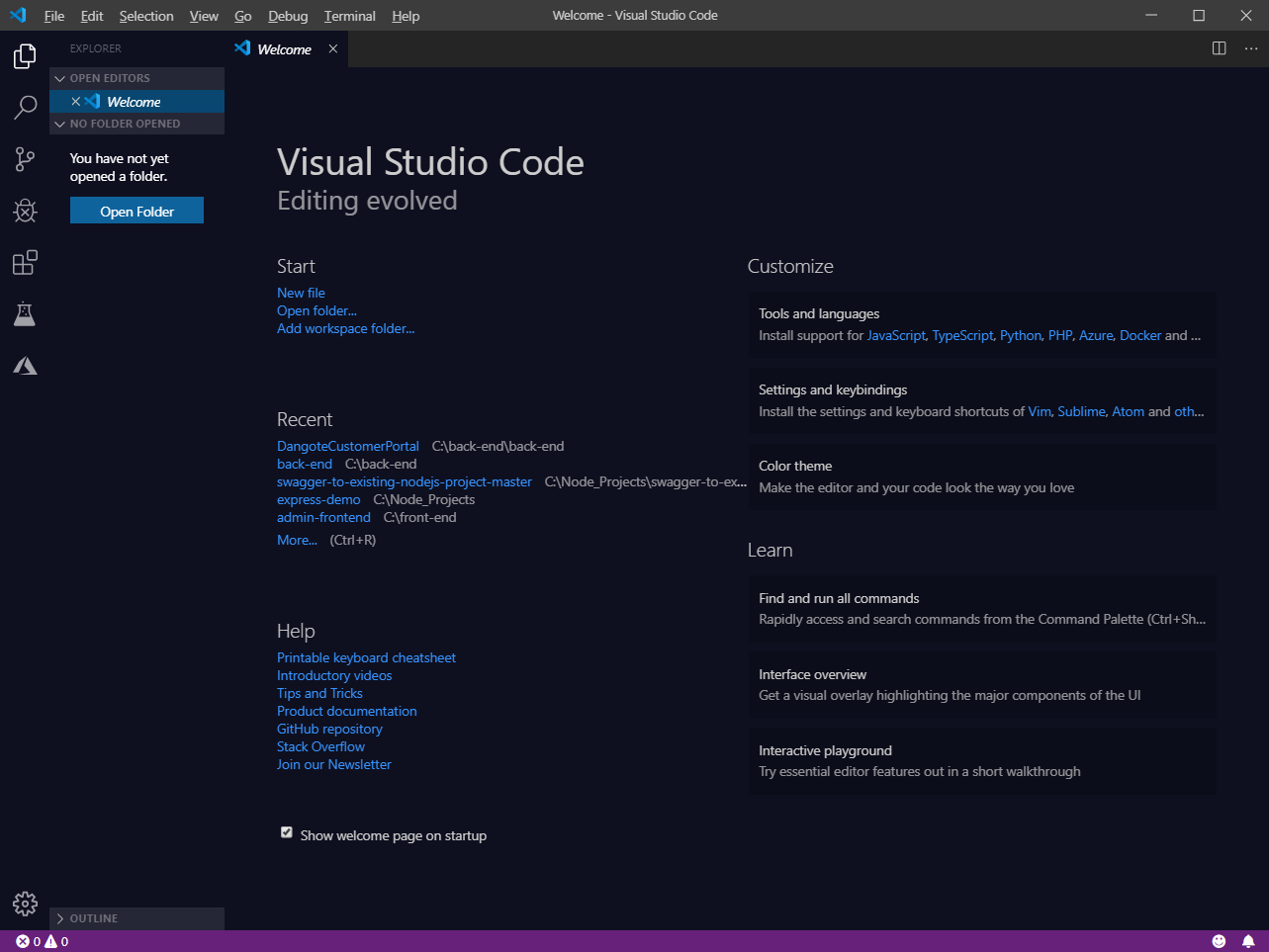Open the Extensions view

pos(24,262)
